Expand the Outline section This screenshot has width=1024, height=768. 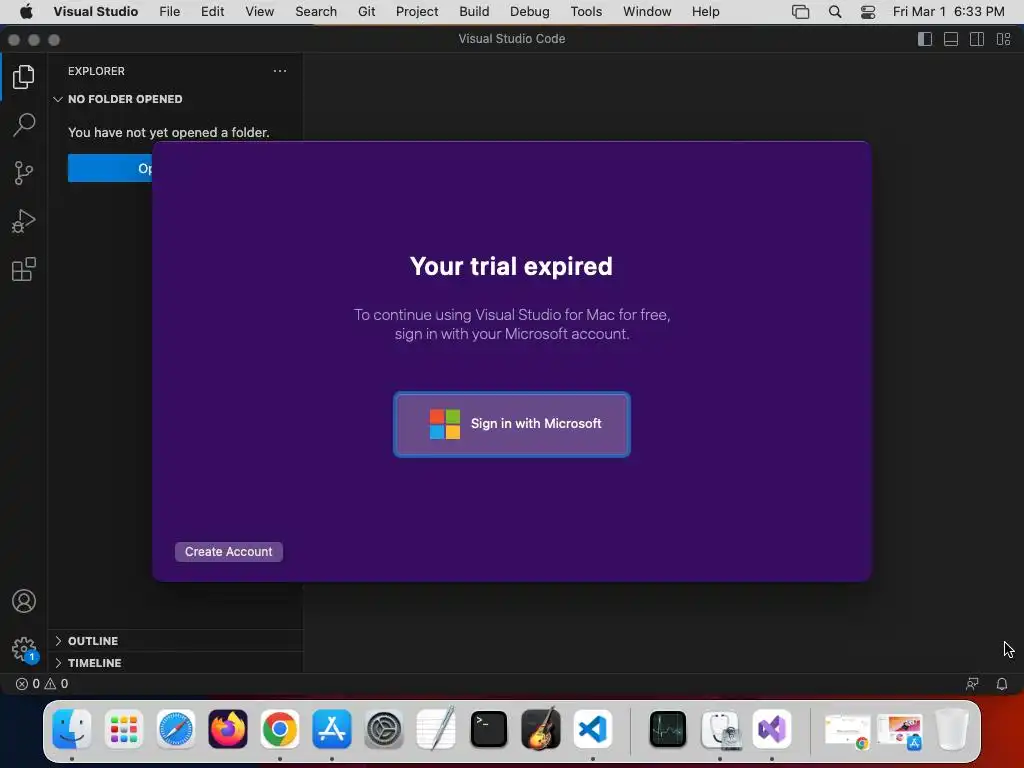175,641
